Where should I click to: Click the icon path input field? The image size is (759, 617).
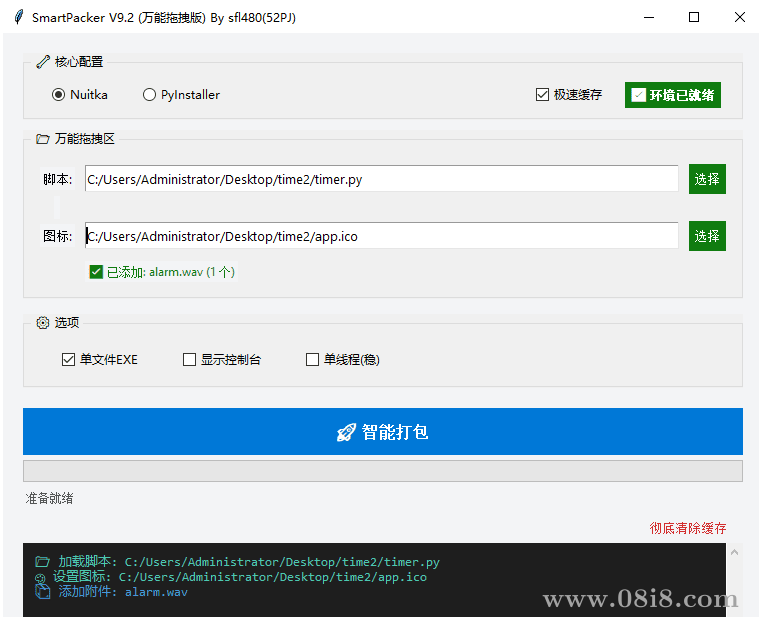point(381,236)
